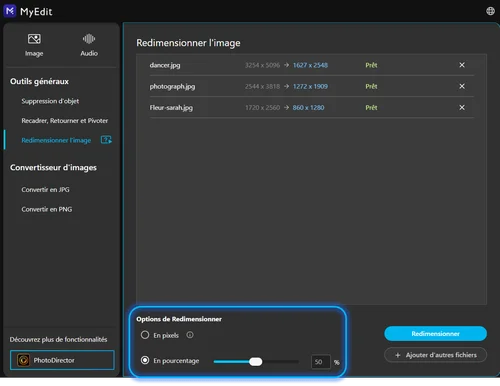
Task: Click new size 1272 x 1909
Action: coord(310,87)
